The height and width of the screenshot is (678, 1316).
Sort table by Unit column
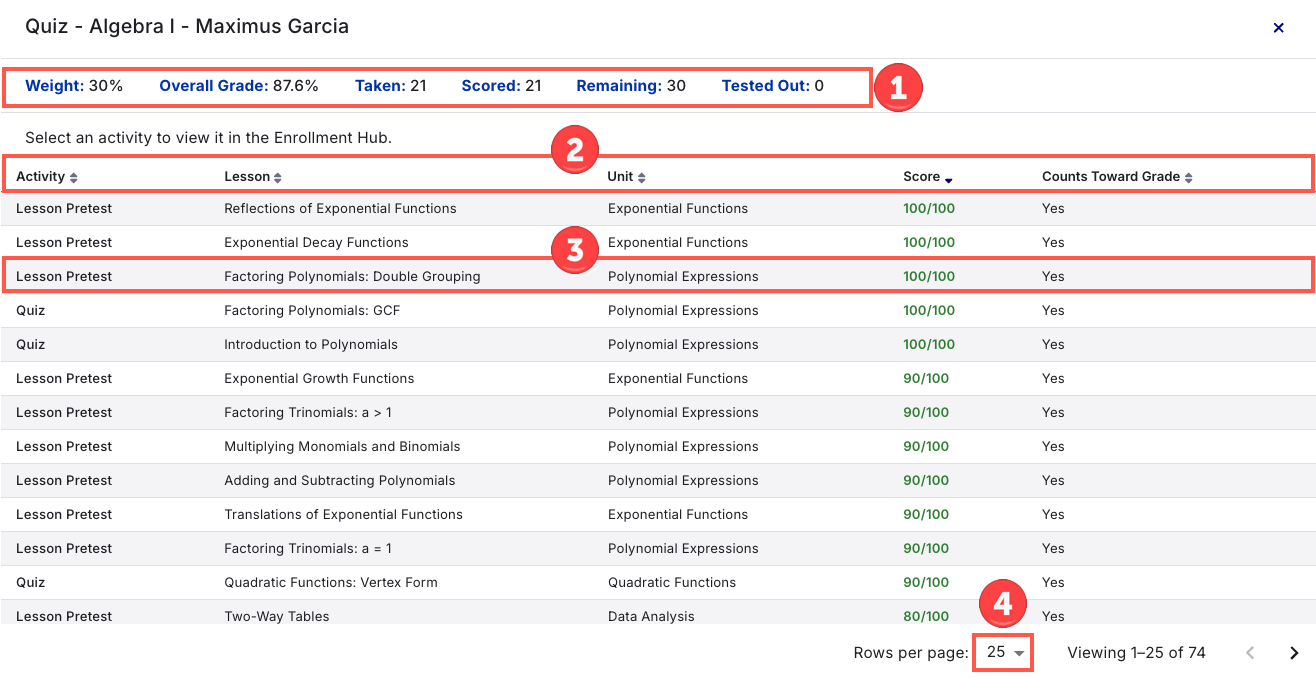641,177
